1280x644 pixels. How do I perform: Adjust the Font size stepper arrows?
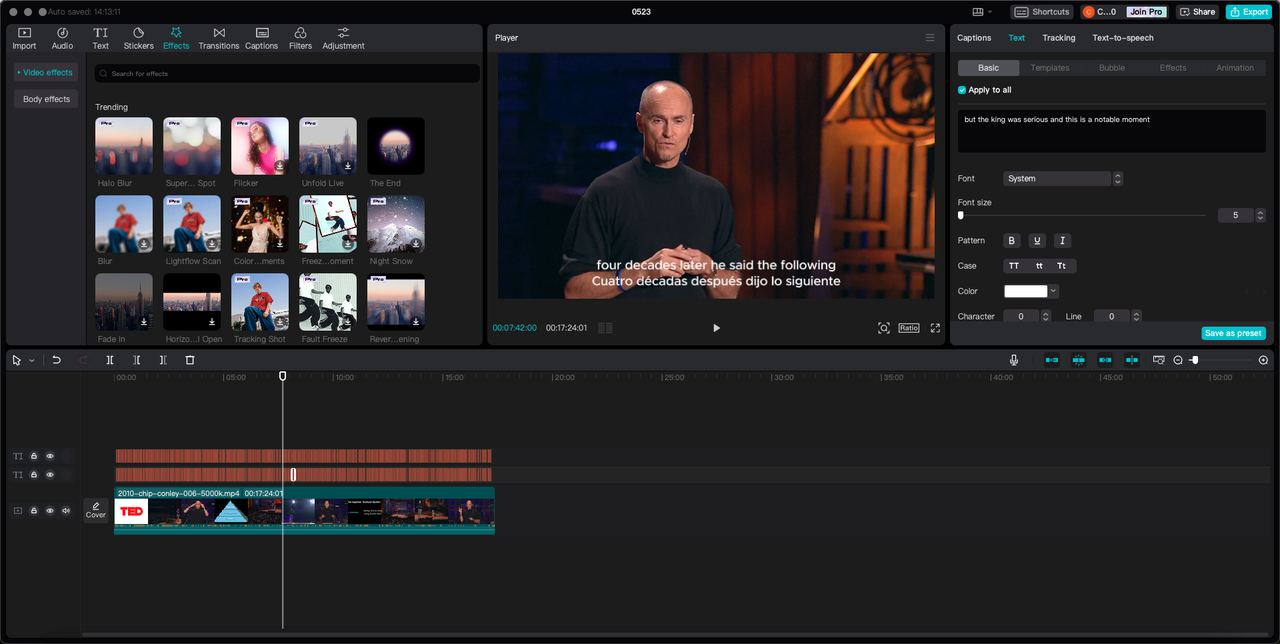[x=1260, y=215]
